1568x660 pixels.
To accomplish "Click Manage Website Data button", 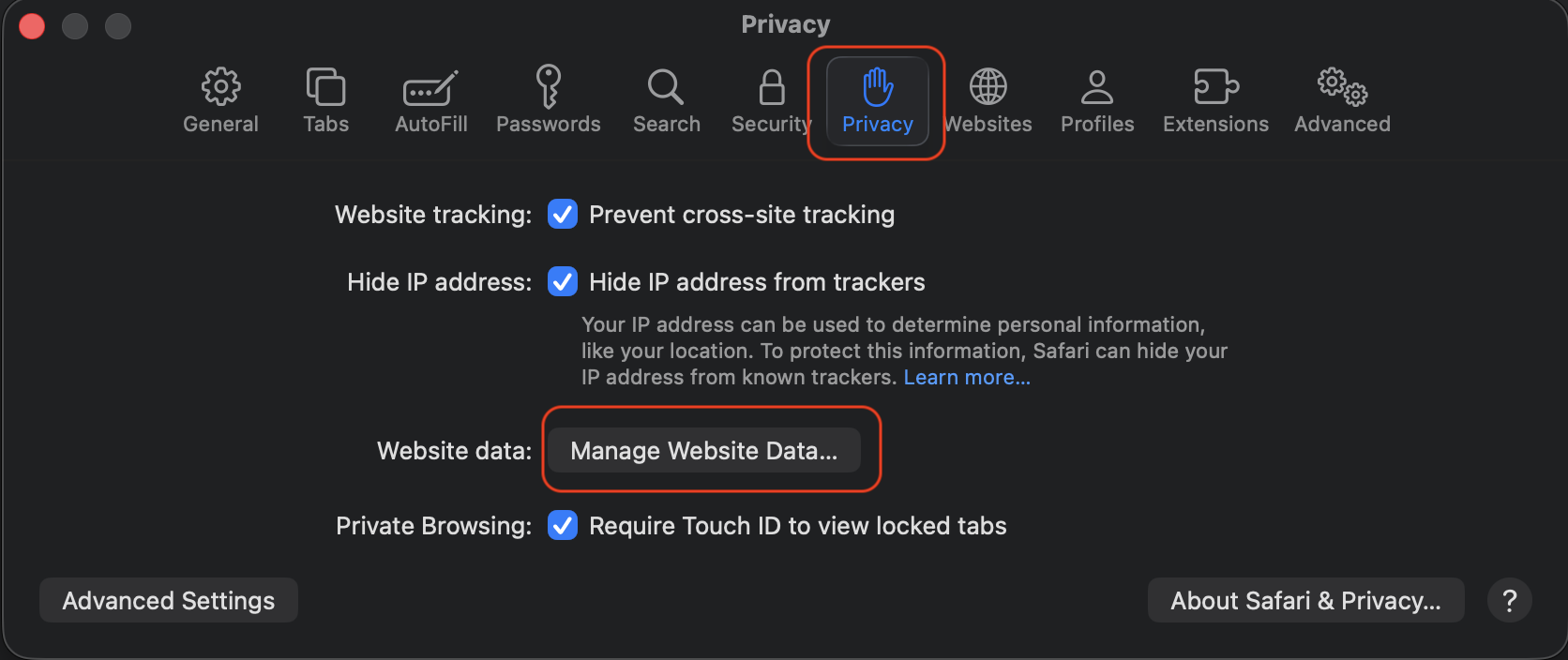I will pos(704,450).
